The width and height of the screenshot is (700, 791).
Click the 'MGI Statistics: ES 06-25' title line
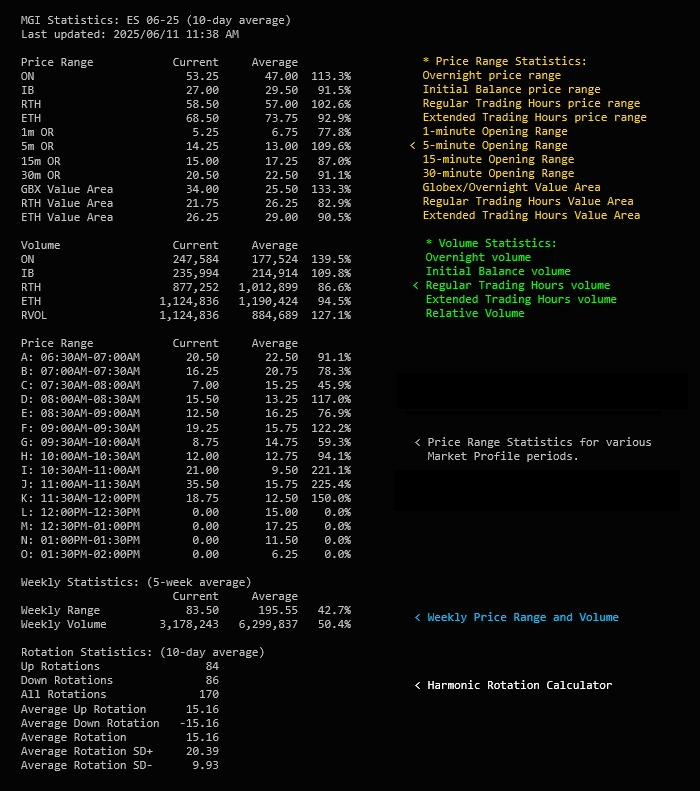155,20
